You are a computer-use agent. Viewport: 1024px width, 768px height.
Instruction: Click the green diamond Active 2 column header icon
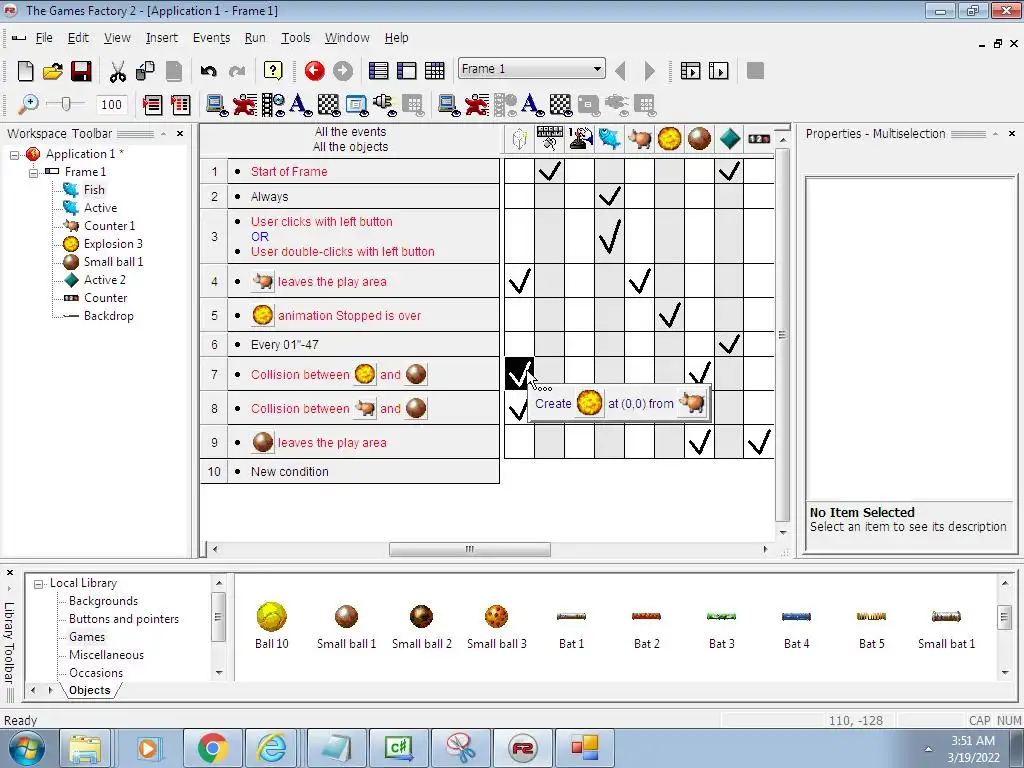[729, 138]
